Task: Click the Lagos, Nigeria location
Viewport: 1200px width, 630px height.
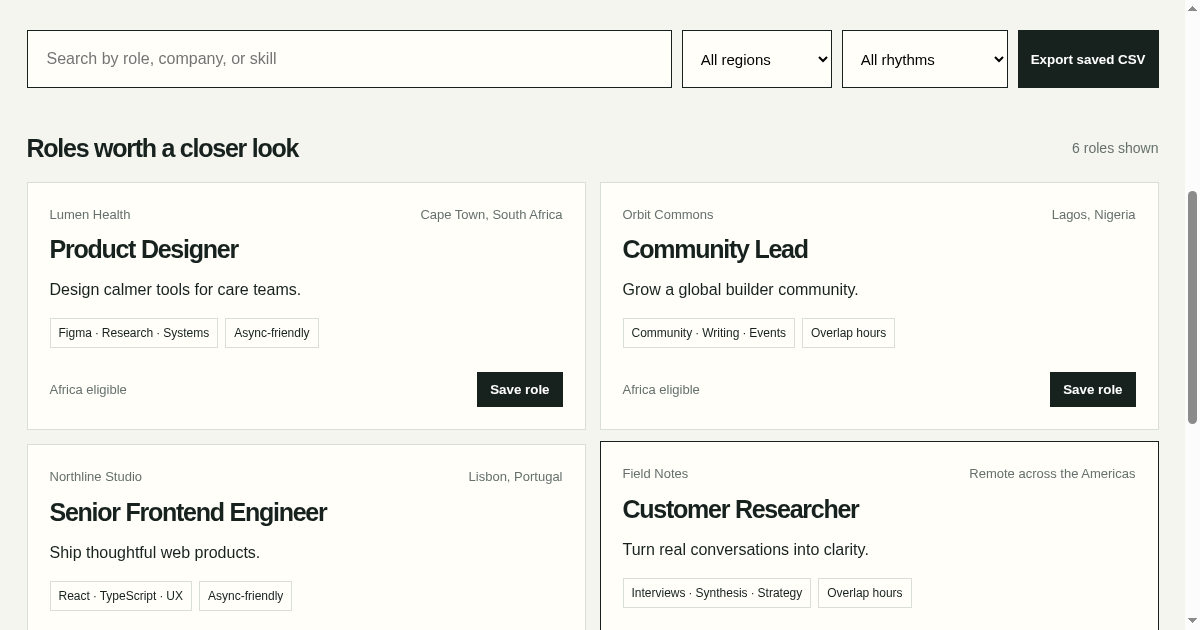Action: (x=1093, y=215)
